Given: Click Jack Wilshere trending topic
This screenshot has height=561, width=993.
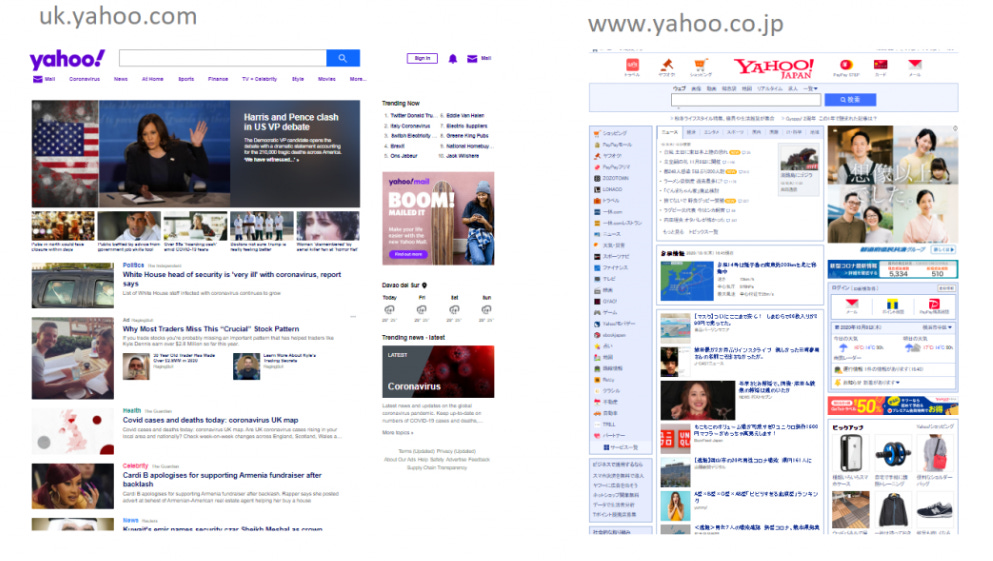Looking at the screenshot, I should pyautogui.click(x=462, y=156).
